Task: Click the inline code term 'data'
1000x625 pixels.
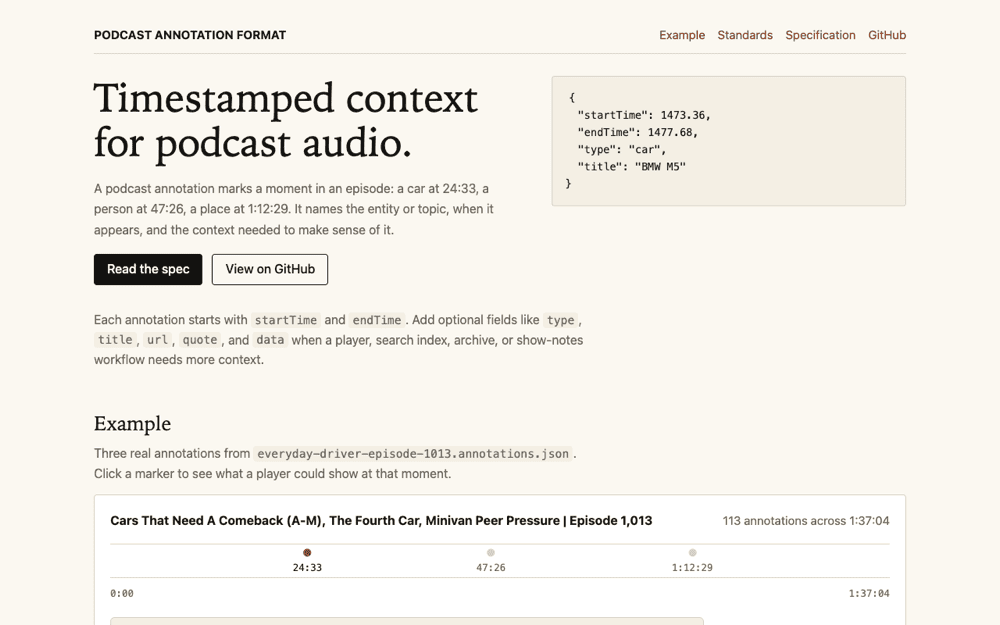Action: point(270,340)
